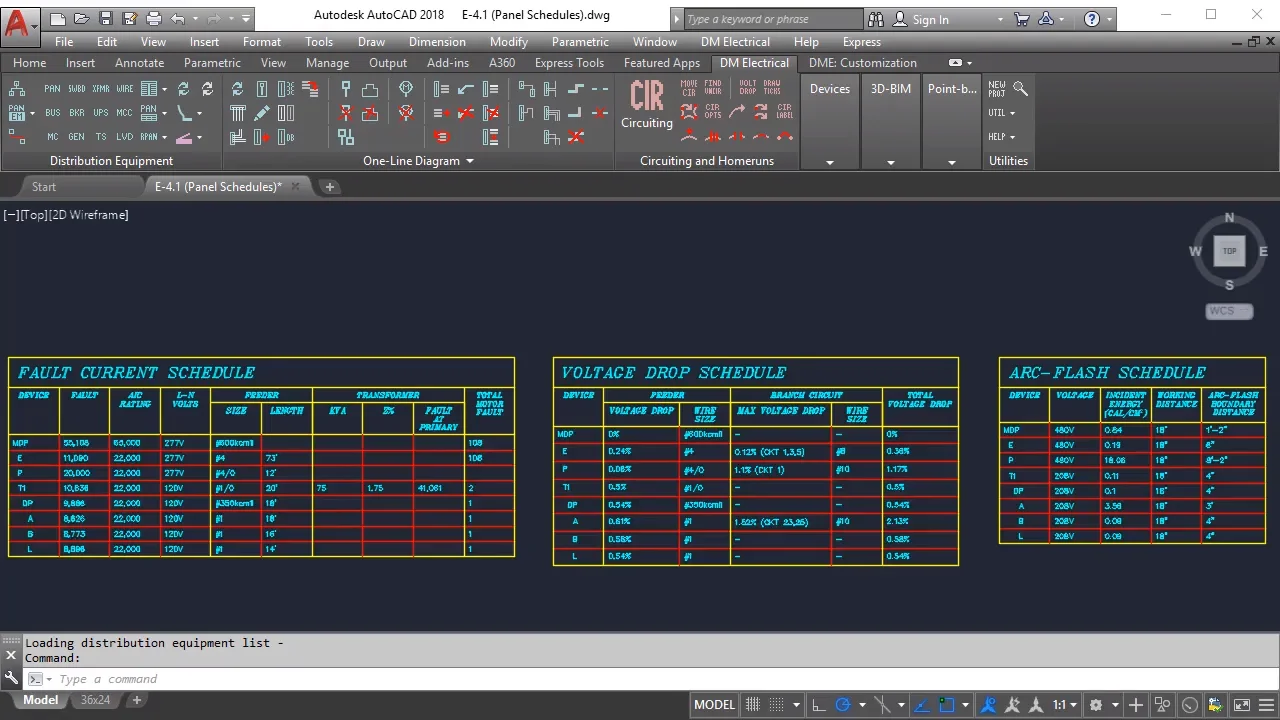Screen dimensions: 1280x720
Task: Click the PAN panel insert icon
Action: pos(52,89)
